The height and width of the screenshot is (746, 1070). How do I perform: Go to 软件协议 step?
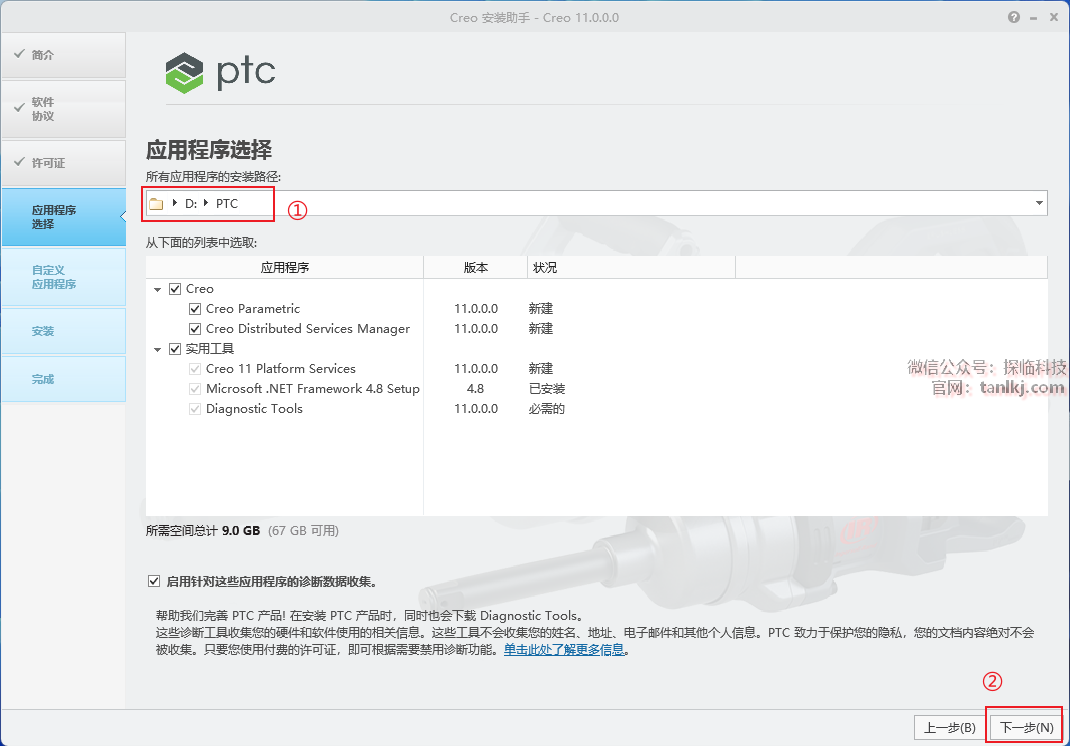(63, 109)
